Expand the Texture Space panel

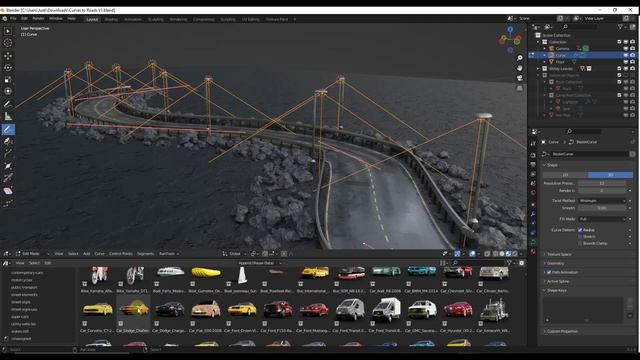559,254
